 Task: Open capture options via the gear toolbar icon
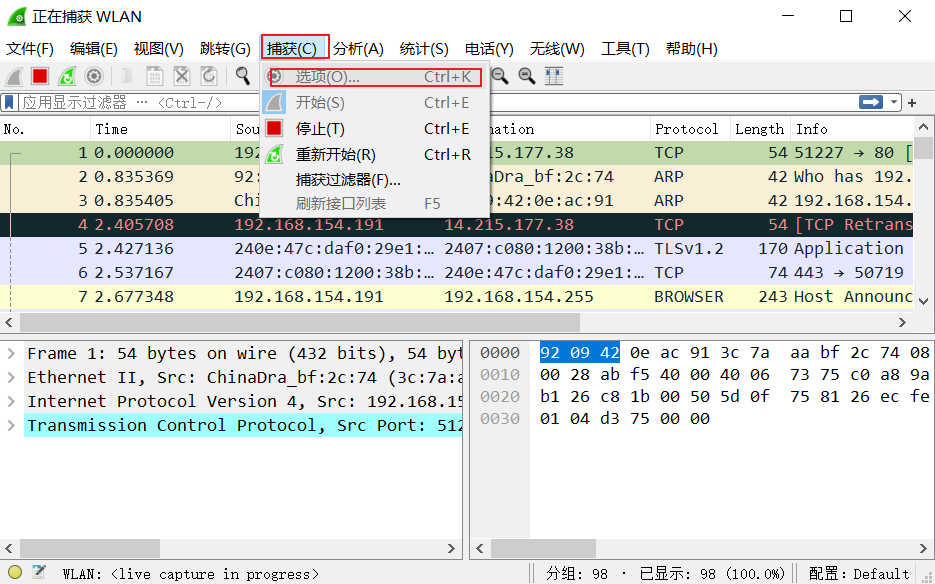94,76
